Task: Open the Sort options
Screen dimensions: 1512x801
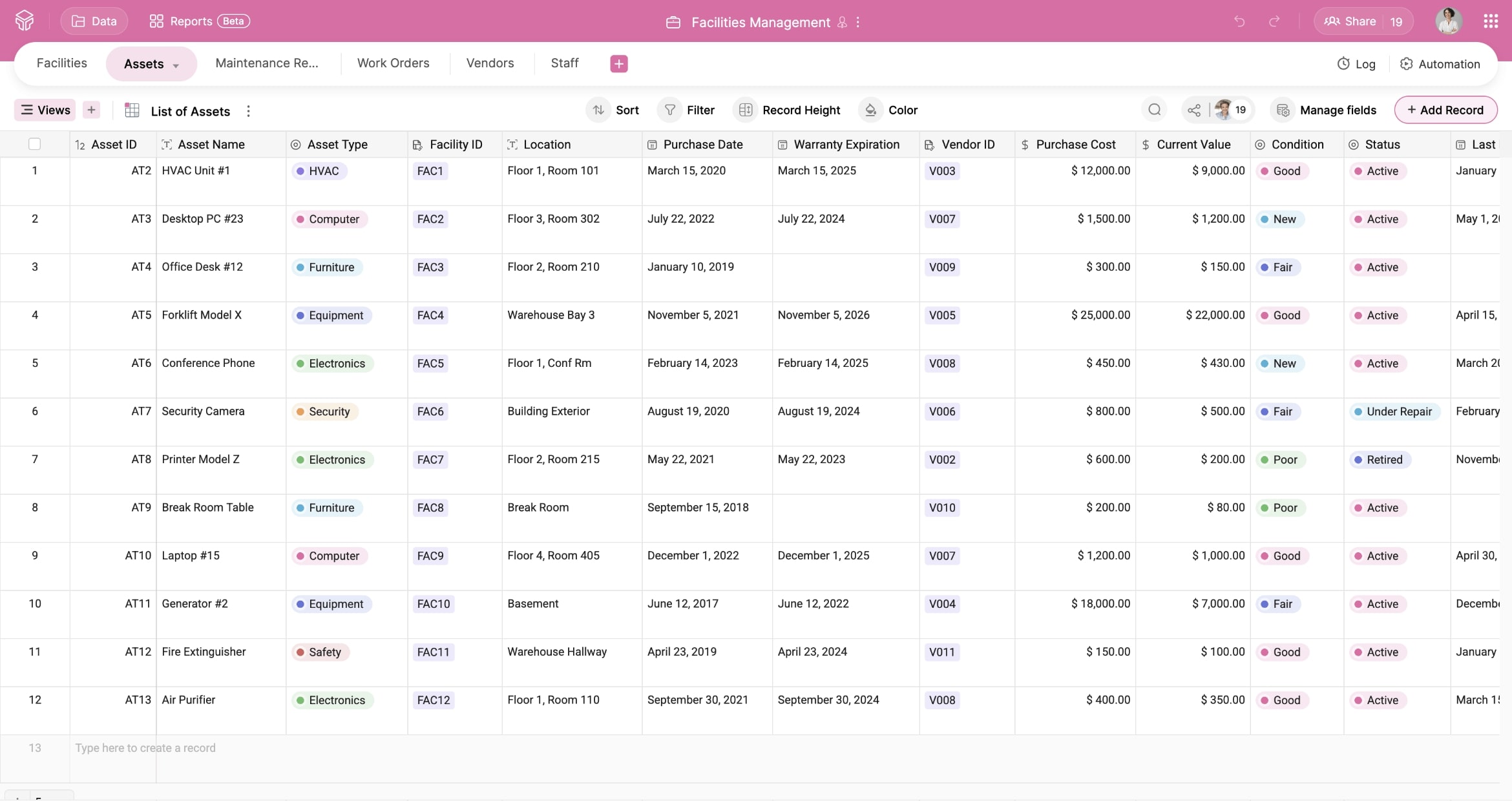Action: 614,110
